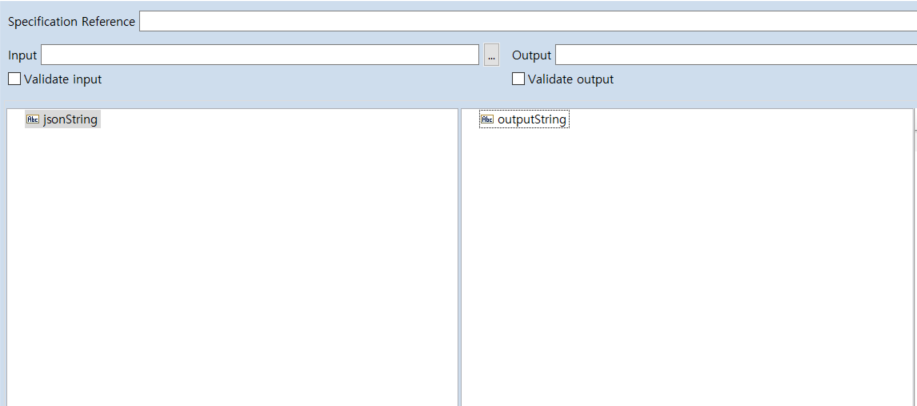This screenshot has height=406, width=917.
Task: Click inside the Output text field
Action: pos(735,55)
